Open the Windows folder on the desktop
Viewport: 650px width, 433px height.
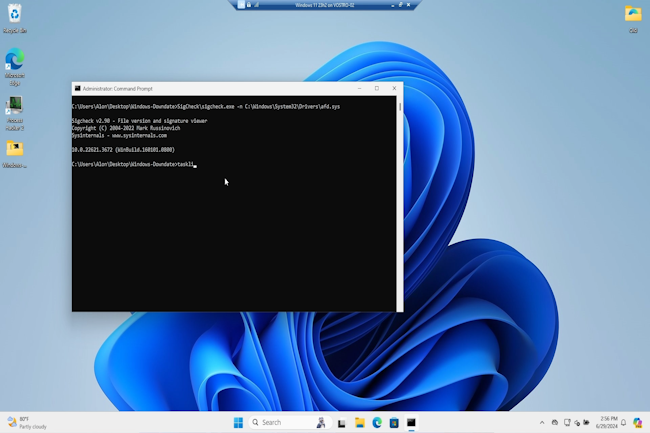[x=14, y=149]
